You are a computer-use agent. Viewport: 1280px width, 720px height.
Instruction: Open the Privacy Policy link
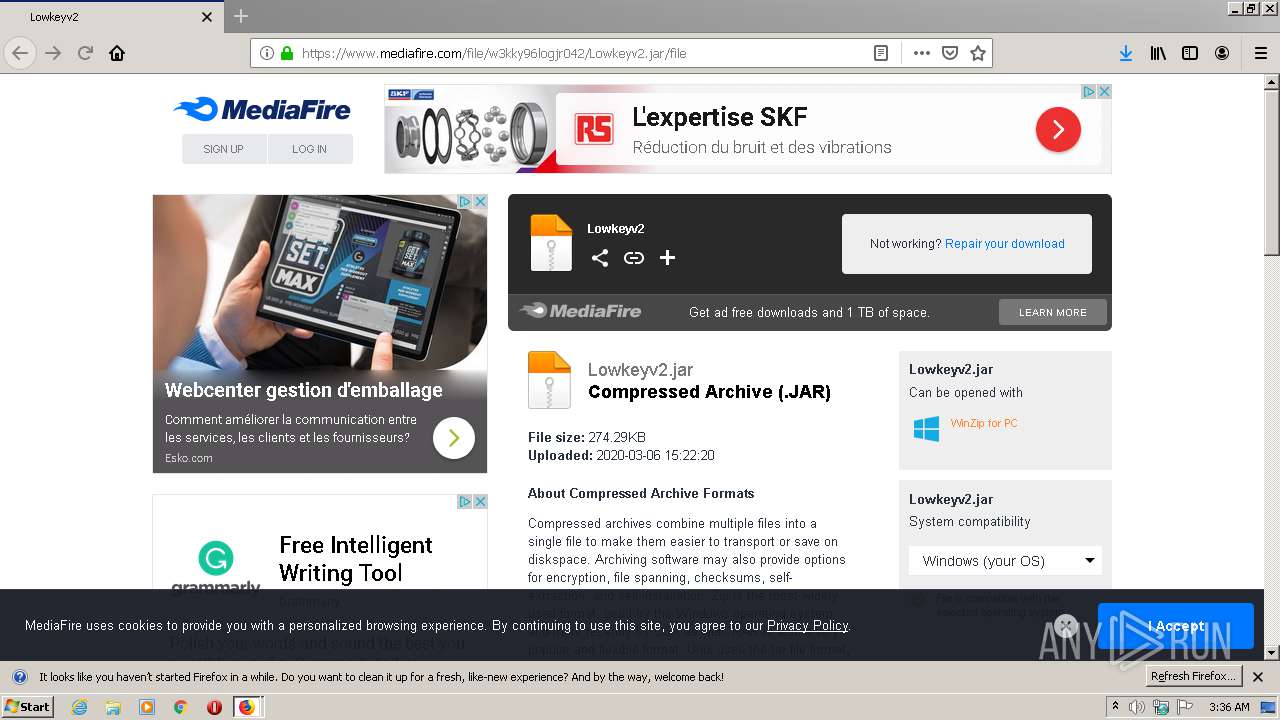[x=807, y=625]
